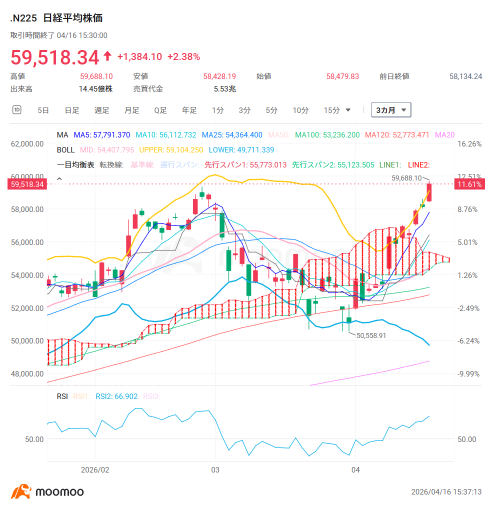Click the 前日終値 value 58,134.24
492x508 pixels.
click(x=466, y=76)
